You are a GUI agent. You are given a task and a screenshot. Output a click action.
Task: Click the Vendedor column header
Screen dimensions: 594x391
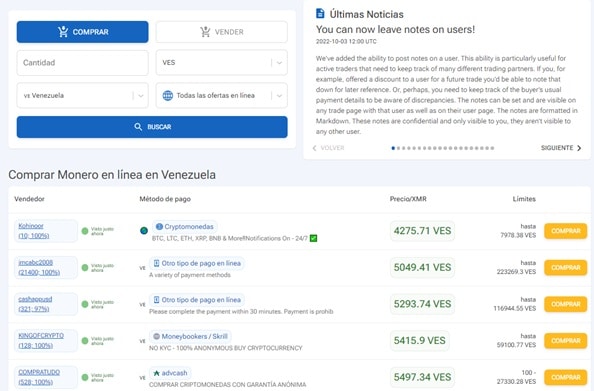point(29,199)
